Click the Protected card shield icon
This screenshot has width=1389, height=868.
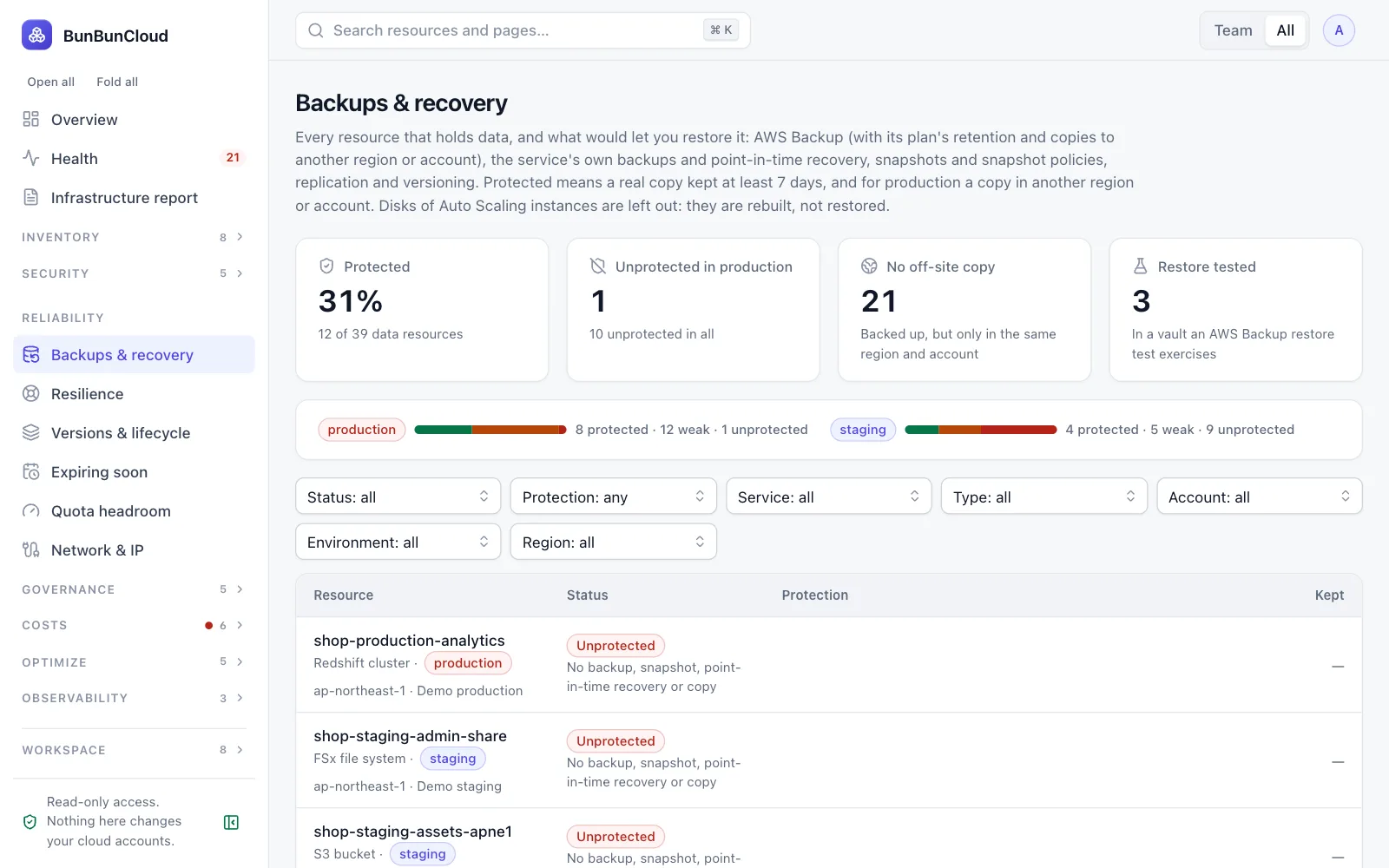(326, 266)
